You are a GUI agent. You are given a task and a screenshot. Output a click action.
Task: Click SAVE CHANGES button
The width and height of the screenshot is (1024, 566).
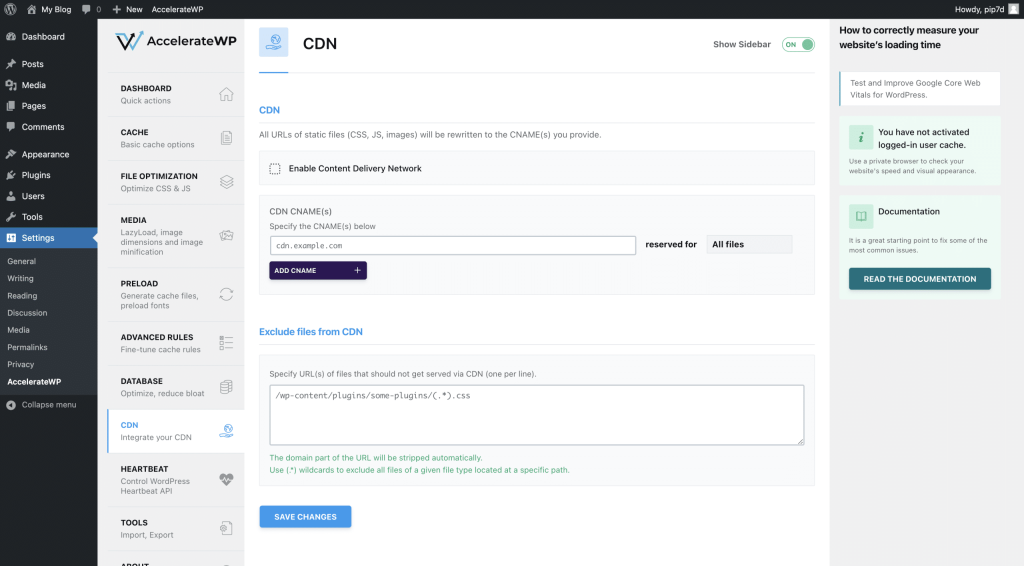pyautogui.click(x=305, y=516)
